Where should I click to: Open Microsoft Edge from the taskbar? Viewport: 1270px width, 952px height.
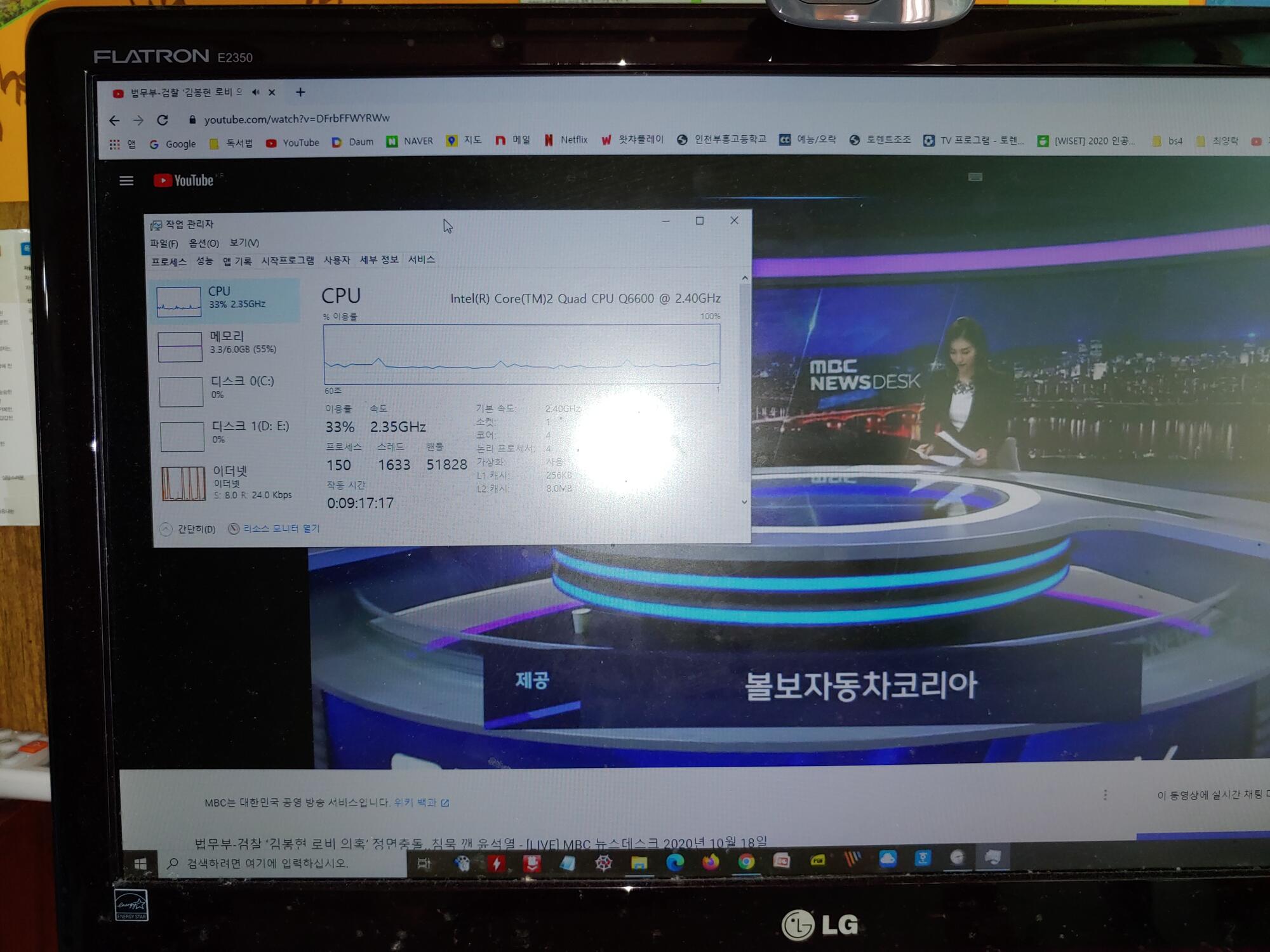pyautogui.click(x=675, y=861)
